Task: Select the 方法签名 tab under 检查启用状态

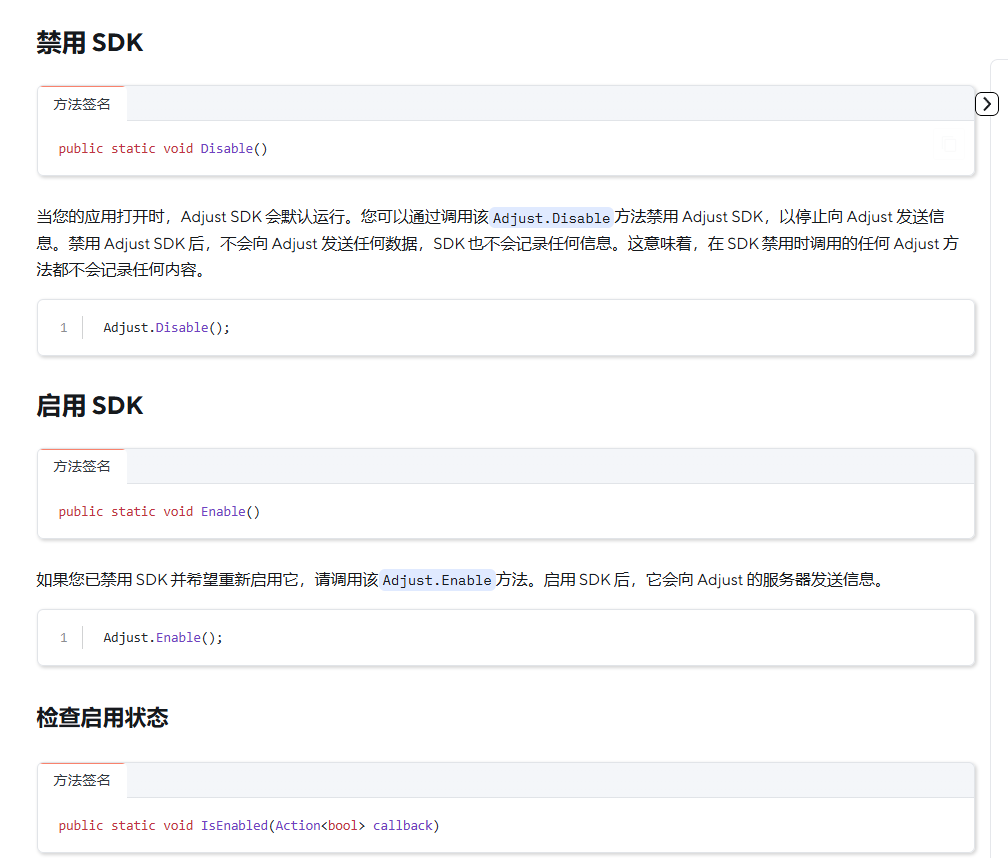Action: click(82, 780)
